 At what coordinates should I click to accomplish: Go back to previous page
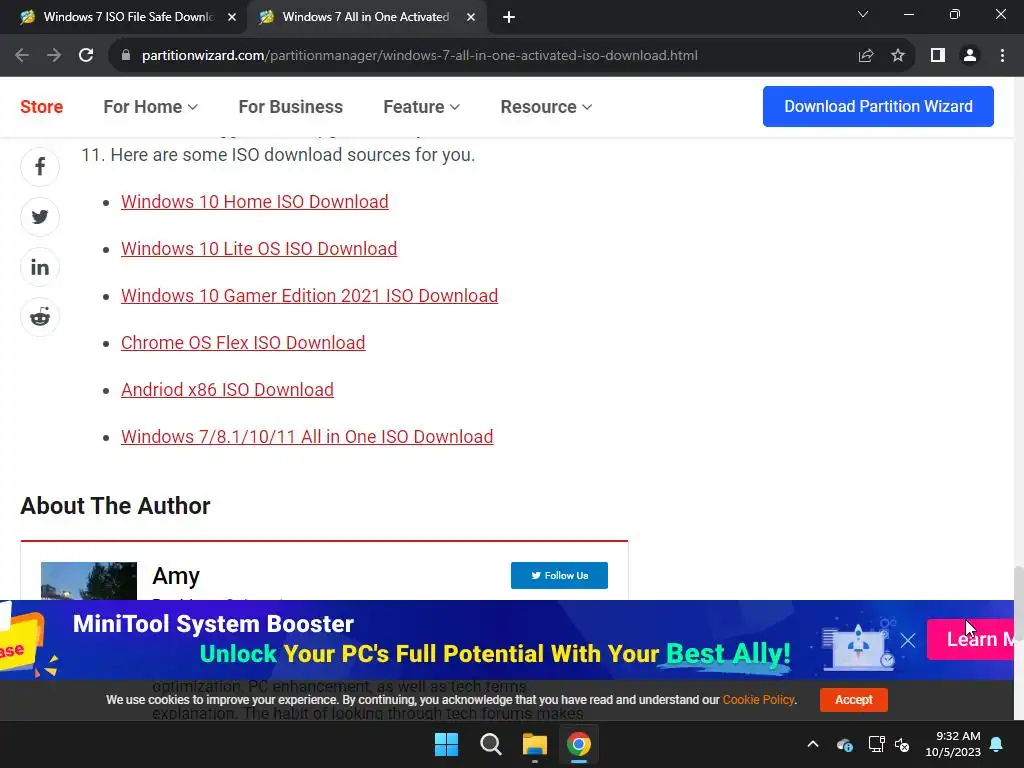pos(22,56)
